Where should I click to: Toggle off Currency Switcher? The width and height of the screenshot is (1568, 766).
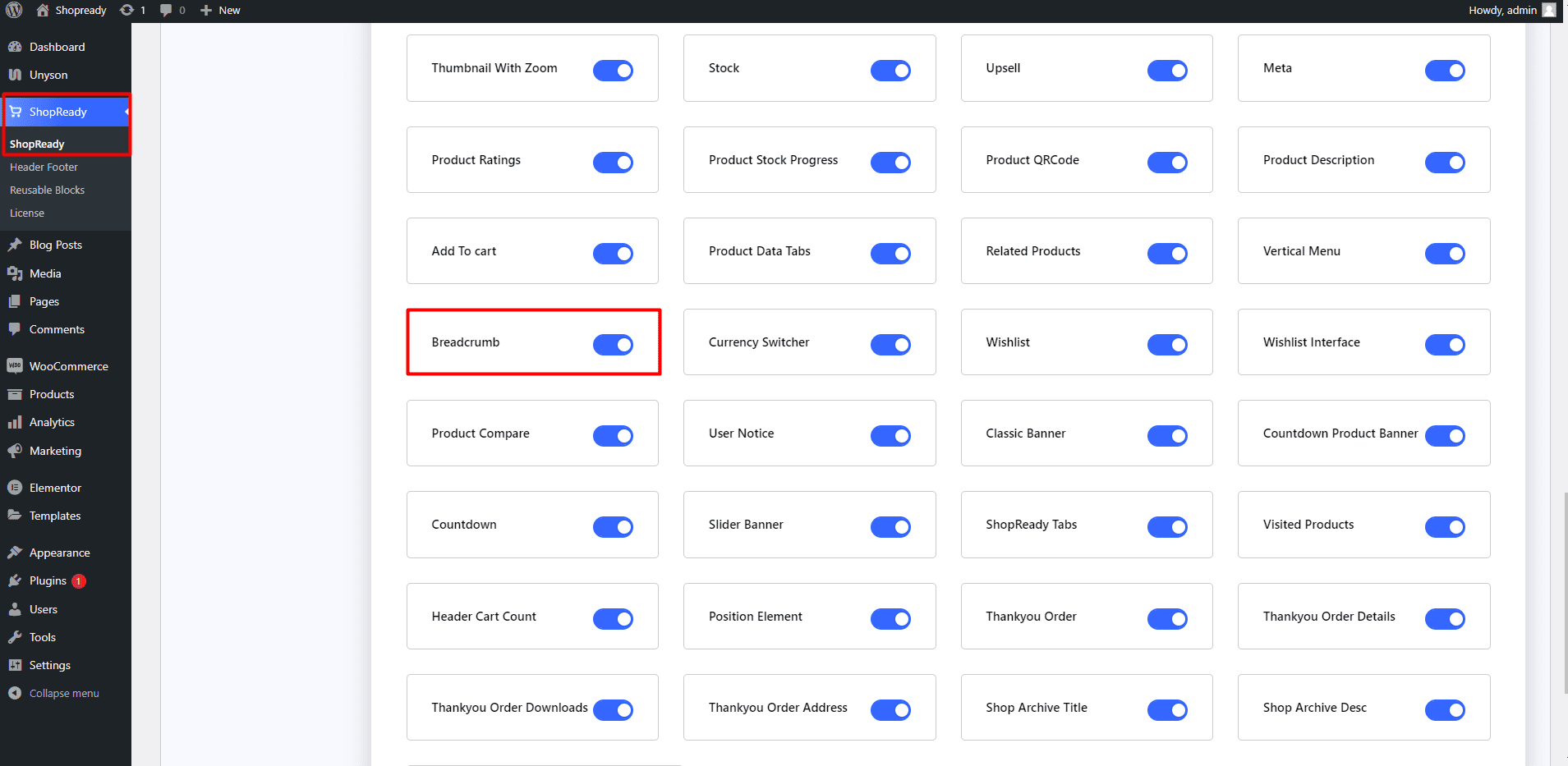[890, 344]
